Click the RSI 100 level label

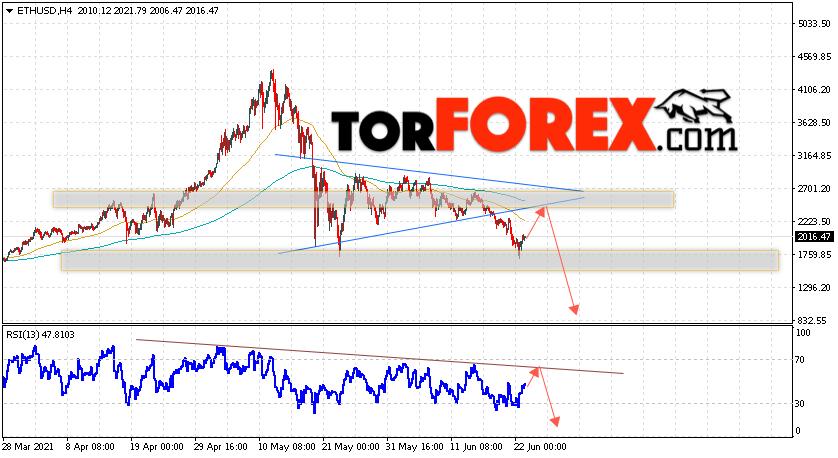tap(803, 332)
